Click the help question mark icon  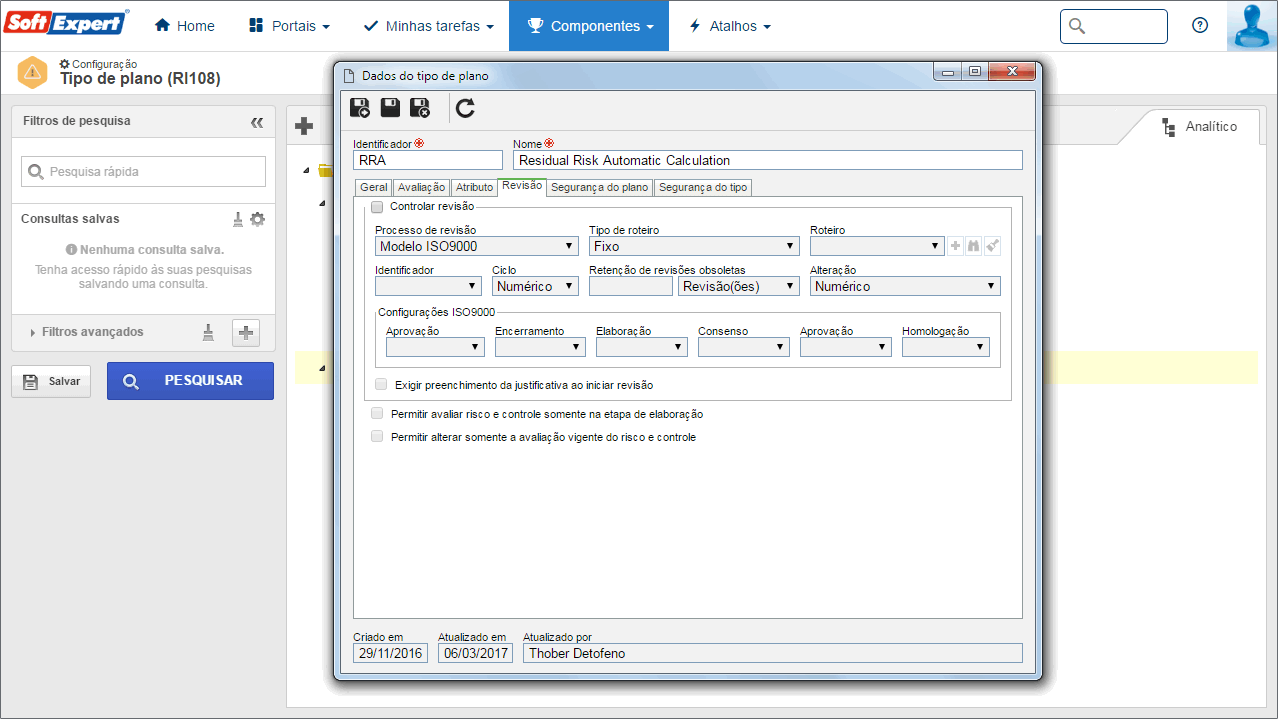pos(1200,26)
